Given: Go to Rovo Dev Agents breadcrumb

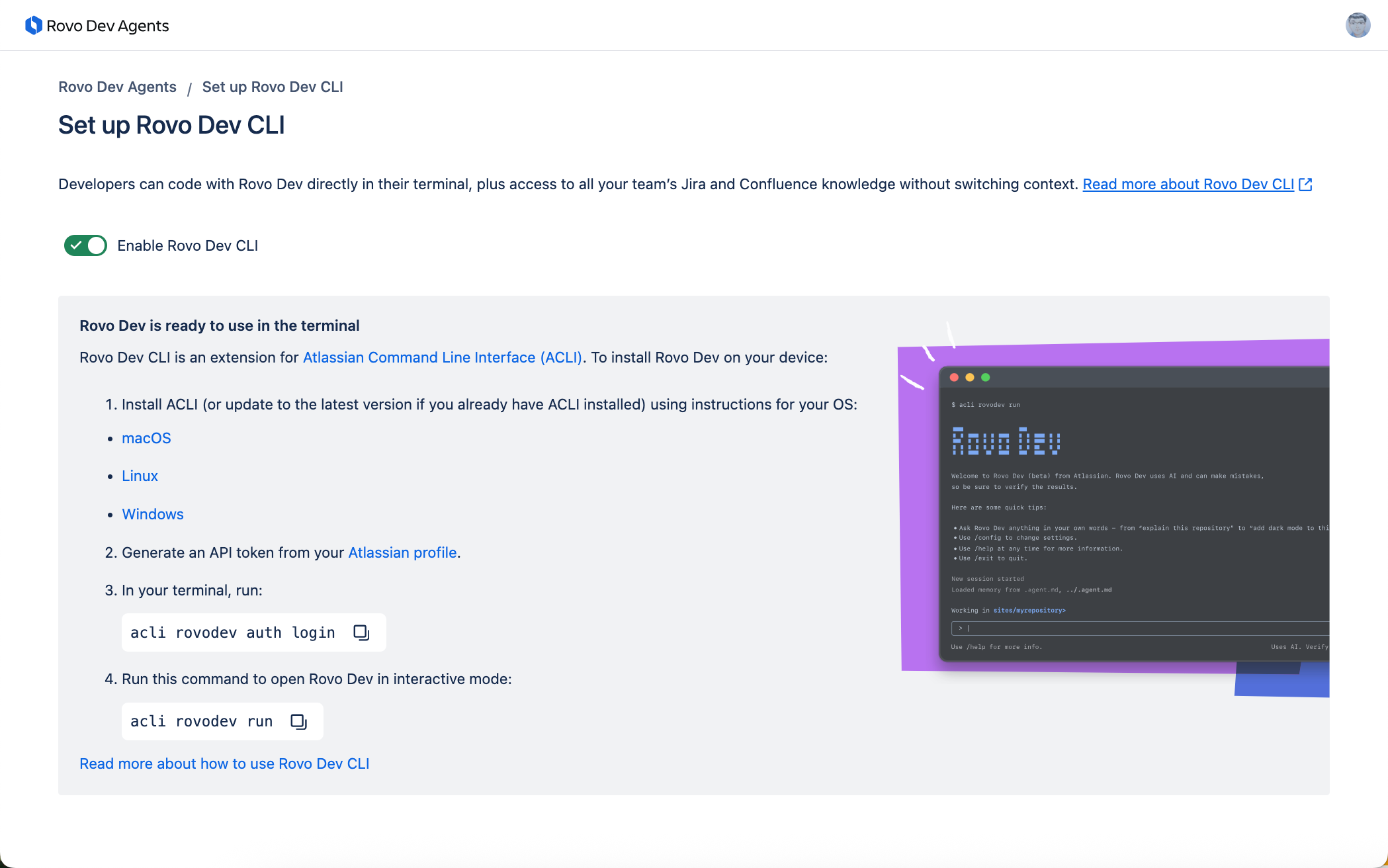Looking at the screenshot, I should coord(117,87).
